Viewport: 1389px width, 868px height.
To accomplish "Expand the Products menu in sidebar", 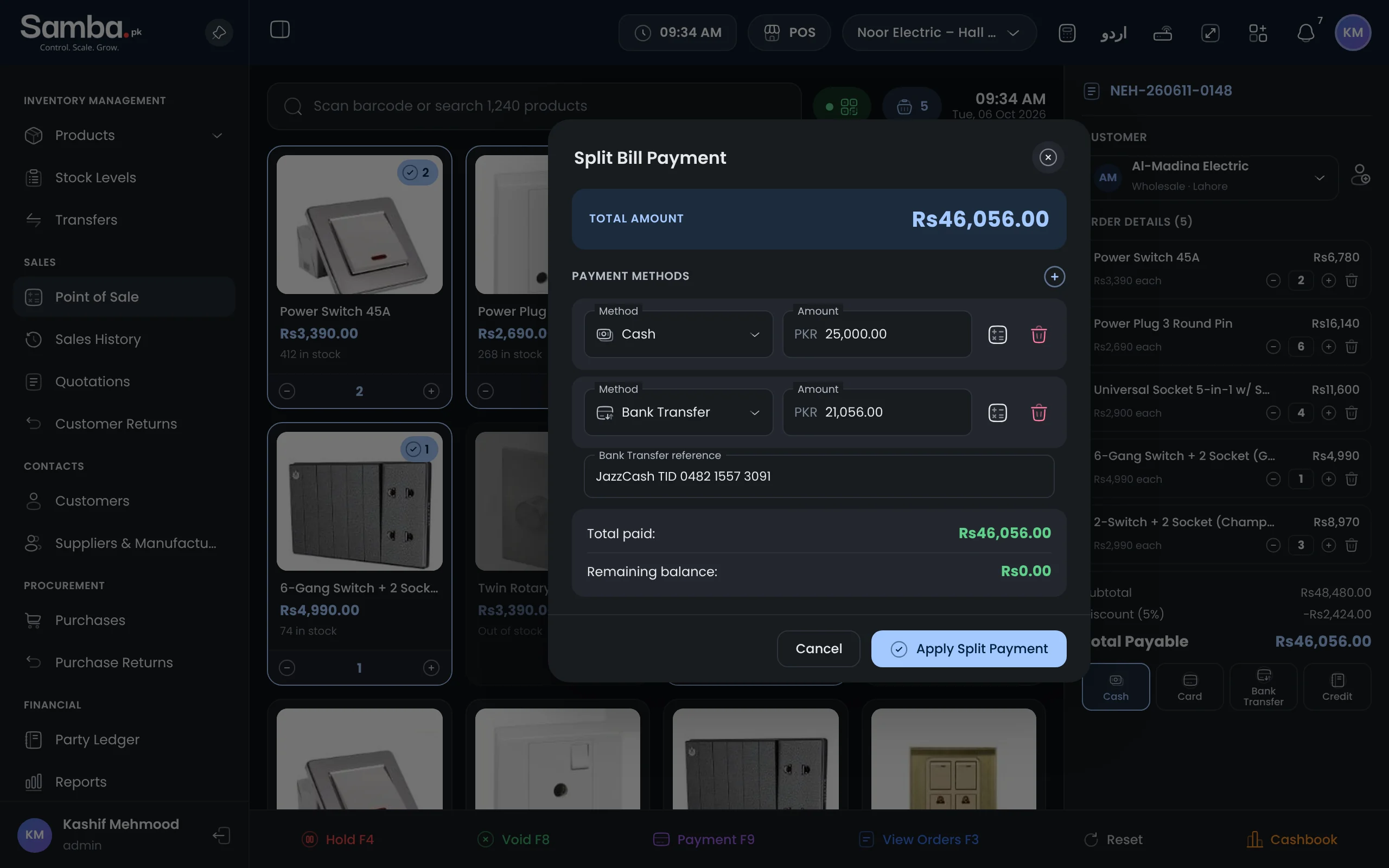I will [x=124, y=136].
